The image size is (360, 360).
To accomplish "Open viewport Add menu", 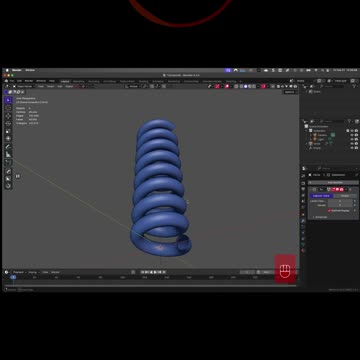I will [x=60, y=86].
